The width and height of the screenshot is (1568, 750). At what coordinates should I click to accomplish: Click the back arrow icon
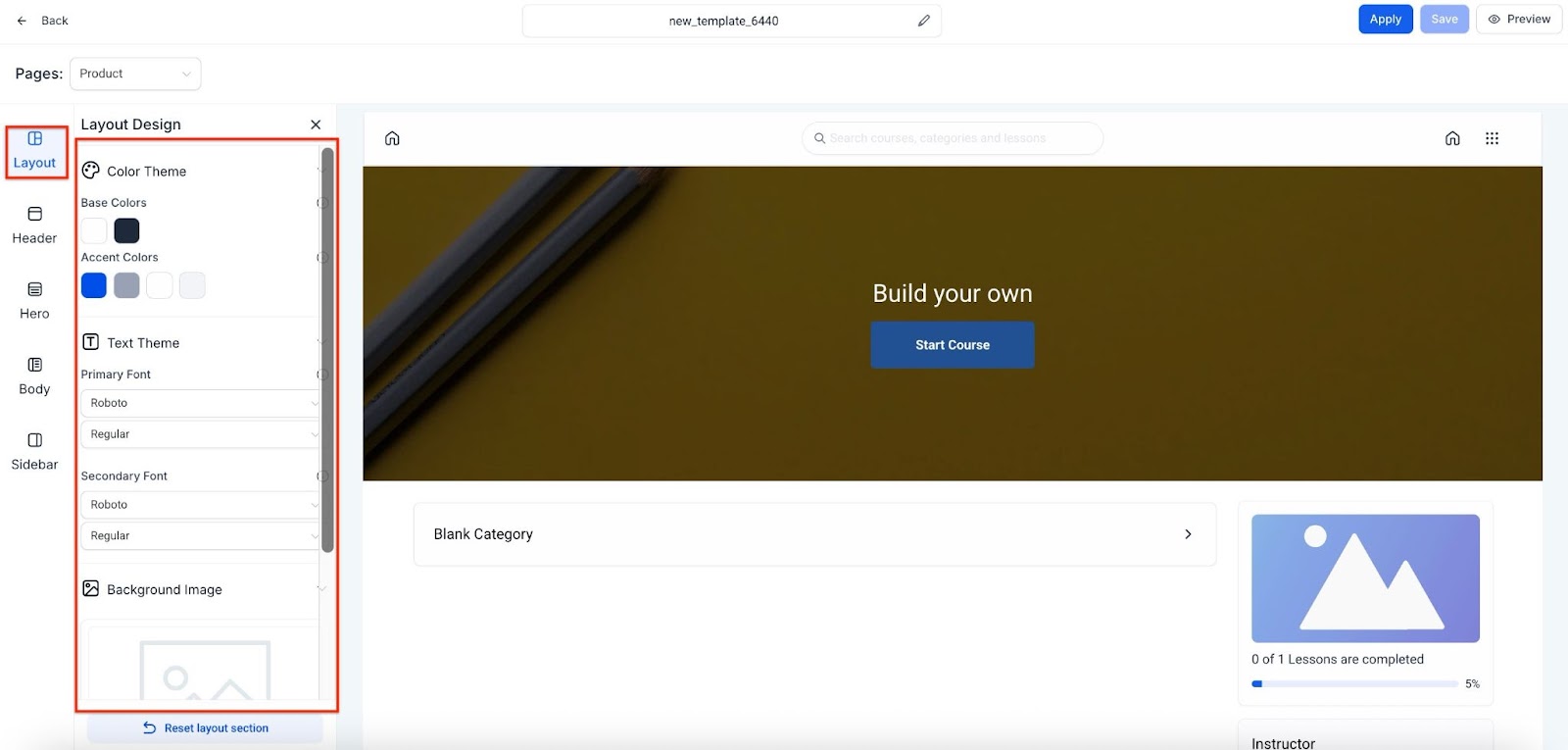tap(22, 21)
